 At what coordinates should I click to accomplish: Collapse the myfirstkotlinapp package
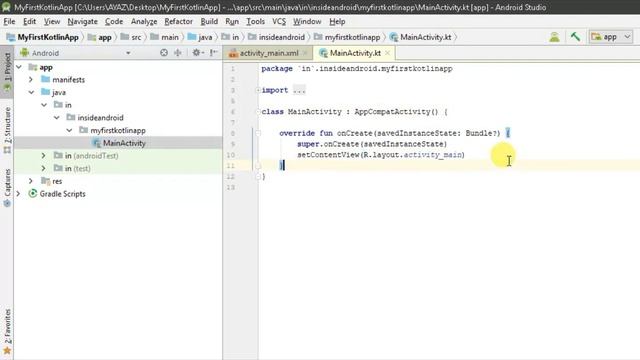point(69,130)
